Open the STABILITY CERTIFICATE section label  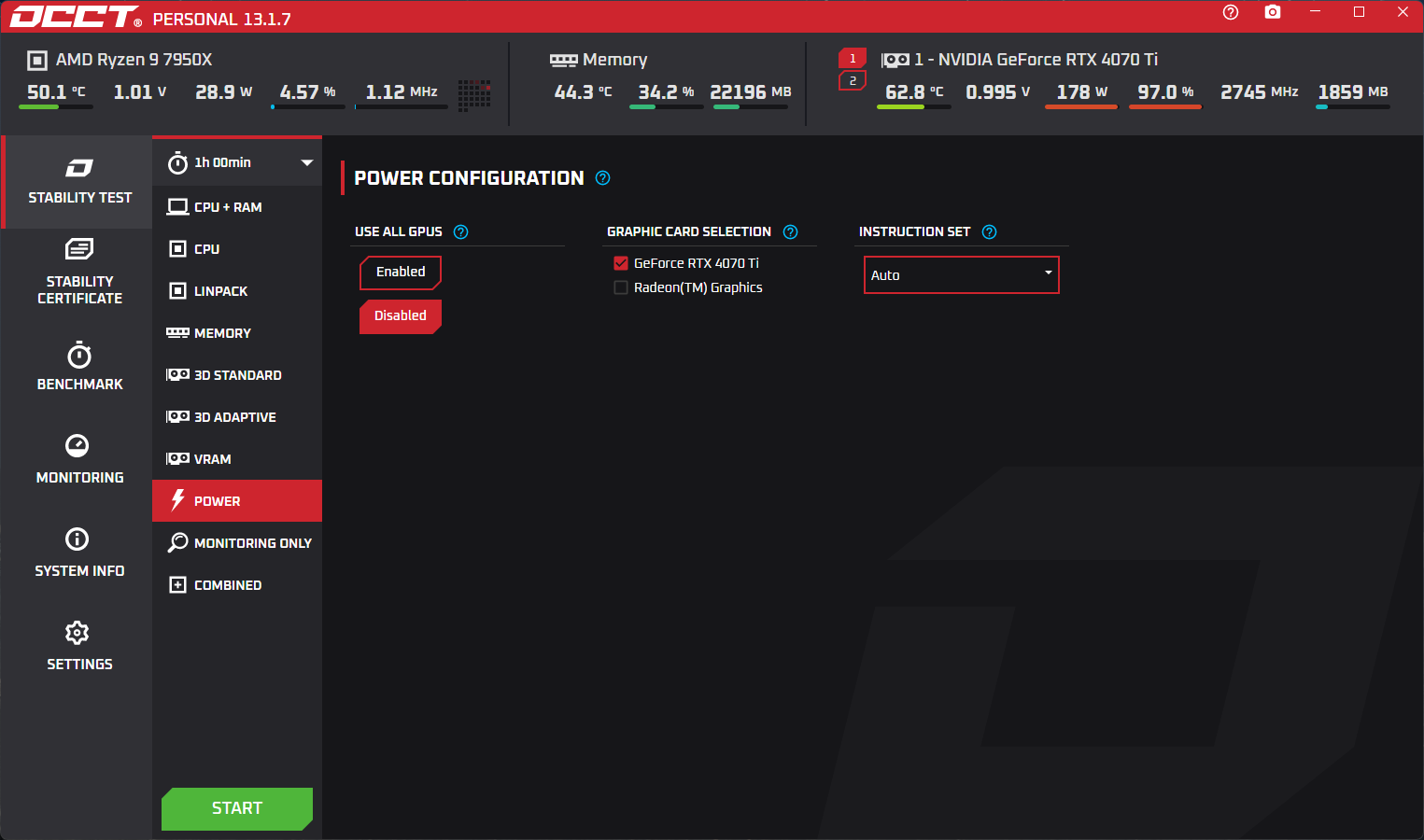coord(79,290)
